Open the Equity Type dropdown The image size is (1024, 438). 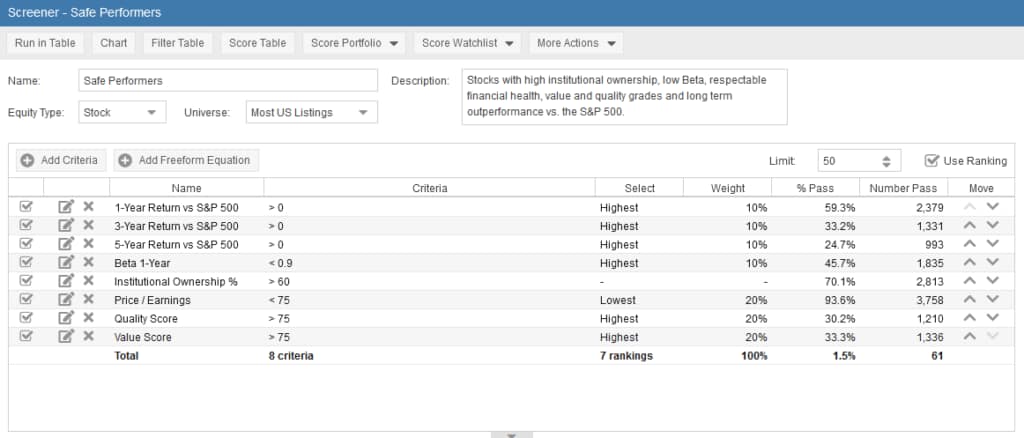(122, 112)
